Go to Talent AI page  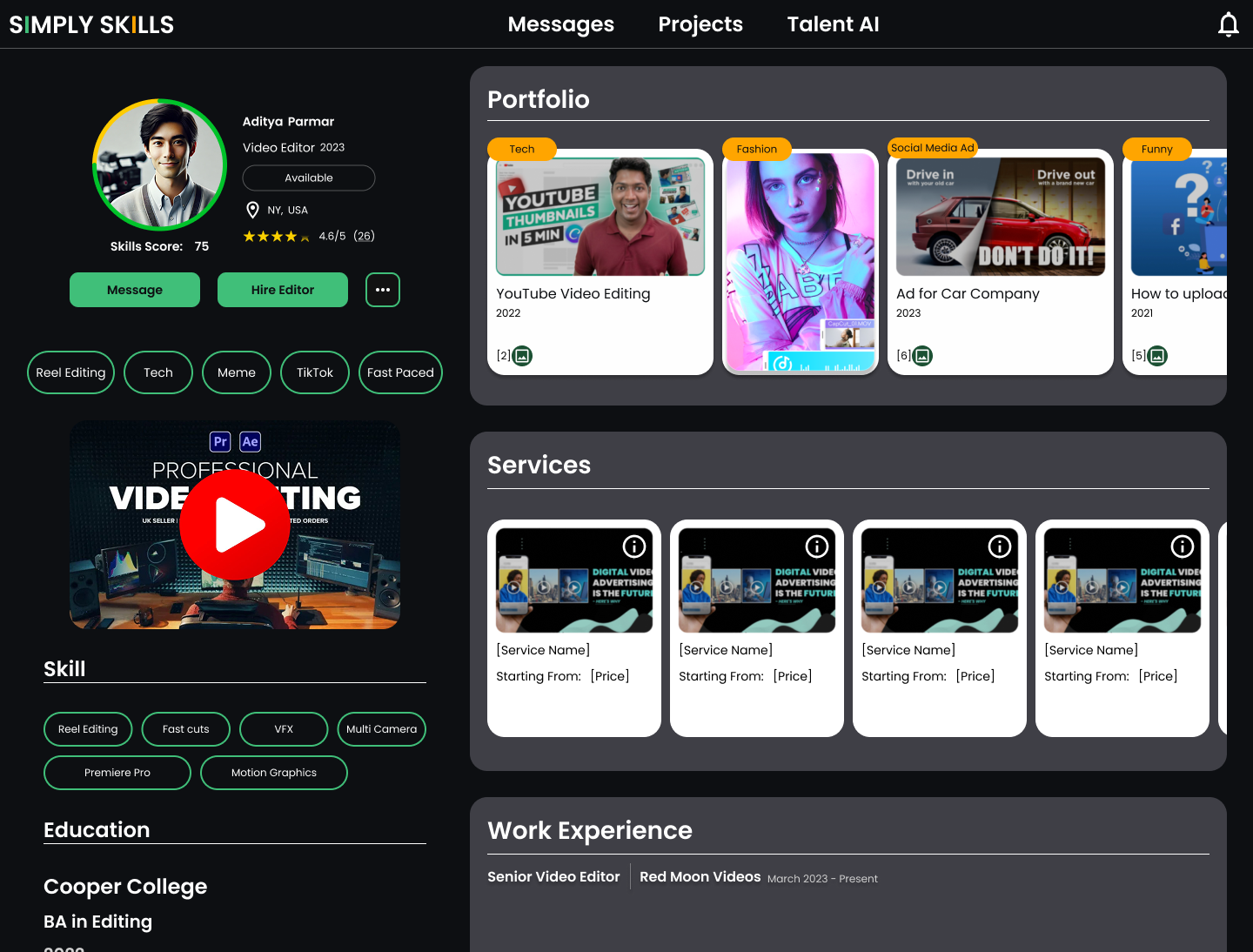point(833,24)
